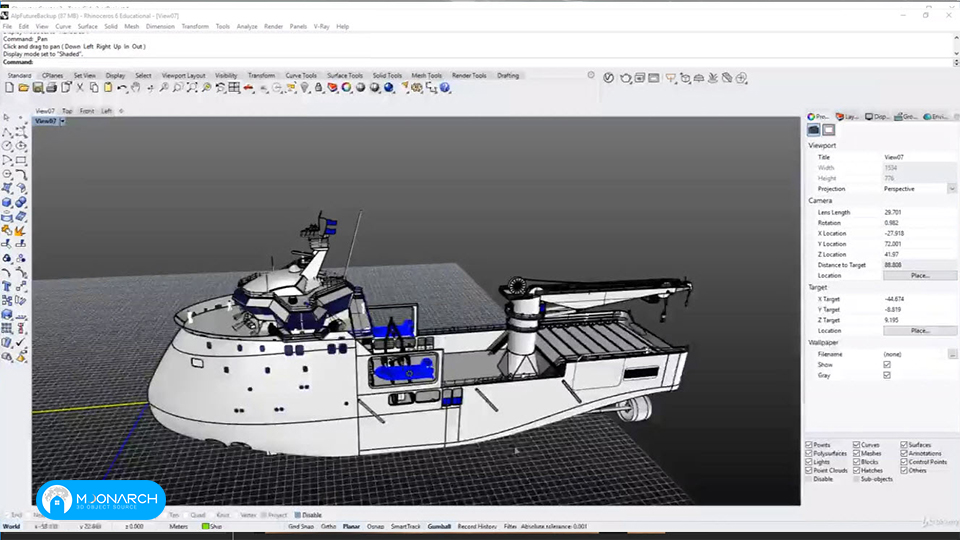Screen dimensions: 960x540
Task: Uncheck the Points selection filter
Action: [809, 444]
